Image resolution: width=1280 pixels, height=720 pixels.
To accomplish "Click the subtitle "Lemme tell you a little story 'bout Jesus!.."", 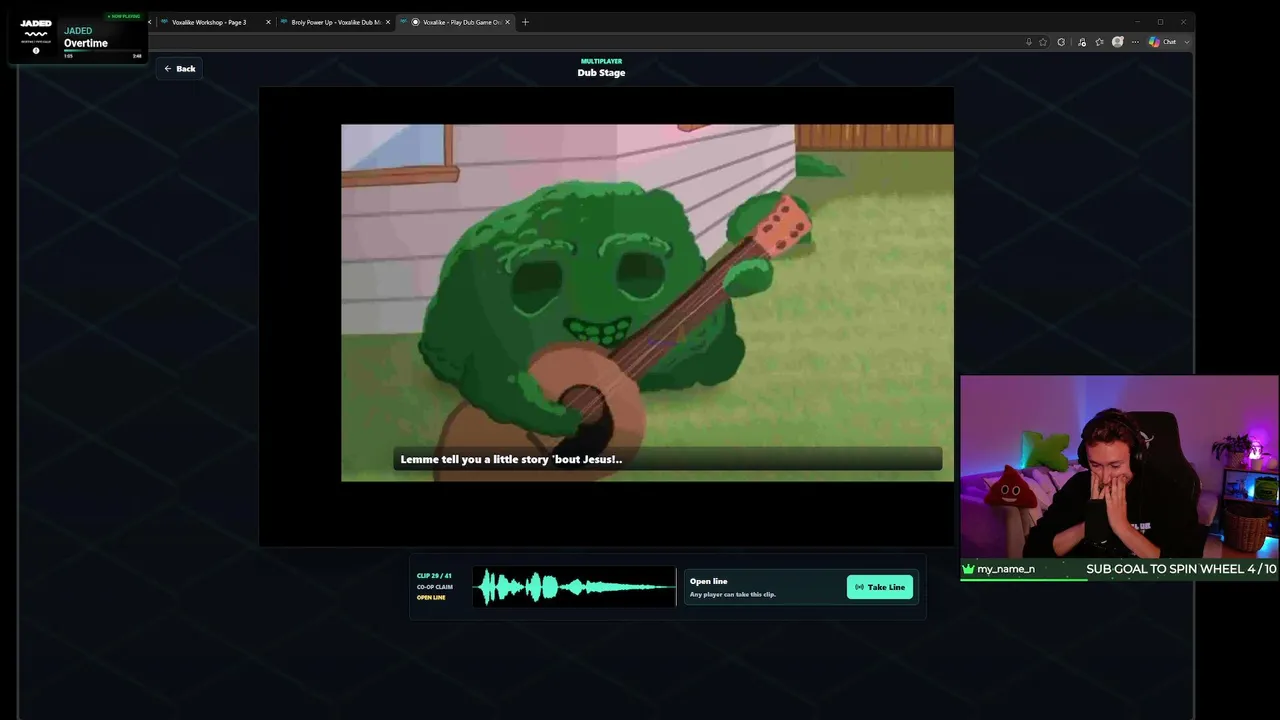I will click(511, 459).
